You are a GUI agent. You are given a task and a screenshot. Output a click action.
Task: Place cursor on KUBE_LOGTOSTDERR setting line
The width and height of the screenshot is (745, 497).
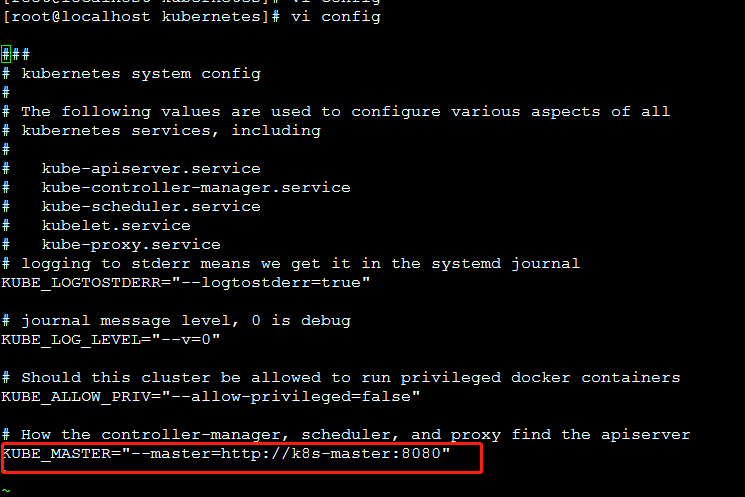[x=186, y=283]
